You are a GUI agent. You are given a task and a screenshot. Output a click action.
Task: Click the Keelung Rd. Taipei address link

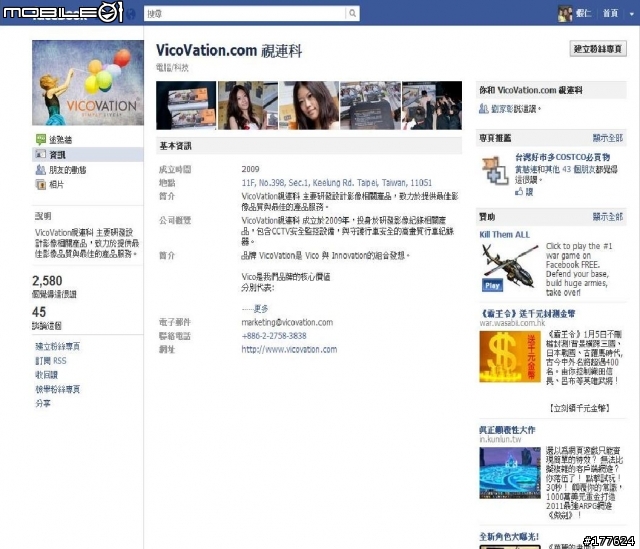tap(336, 182)
